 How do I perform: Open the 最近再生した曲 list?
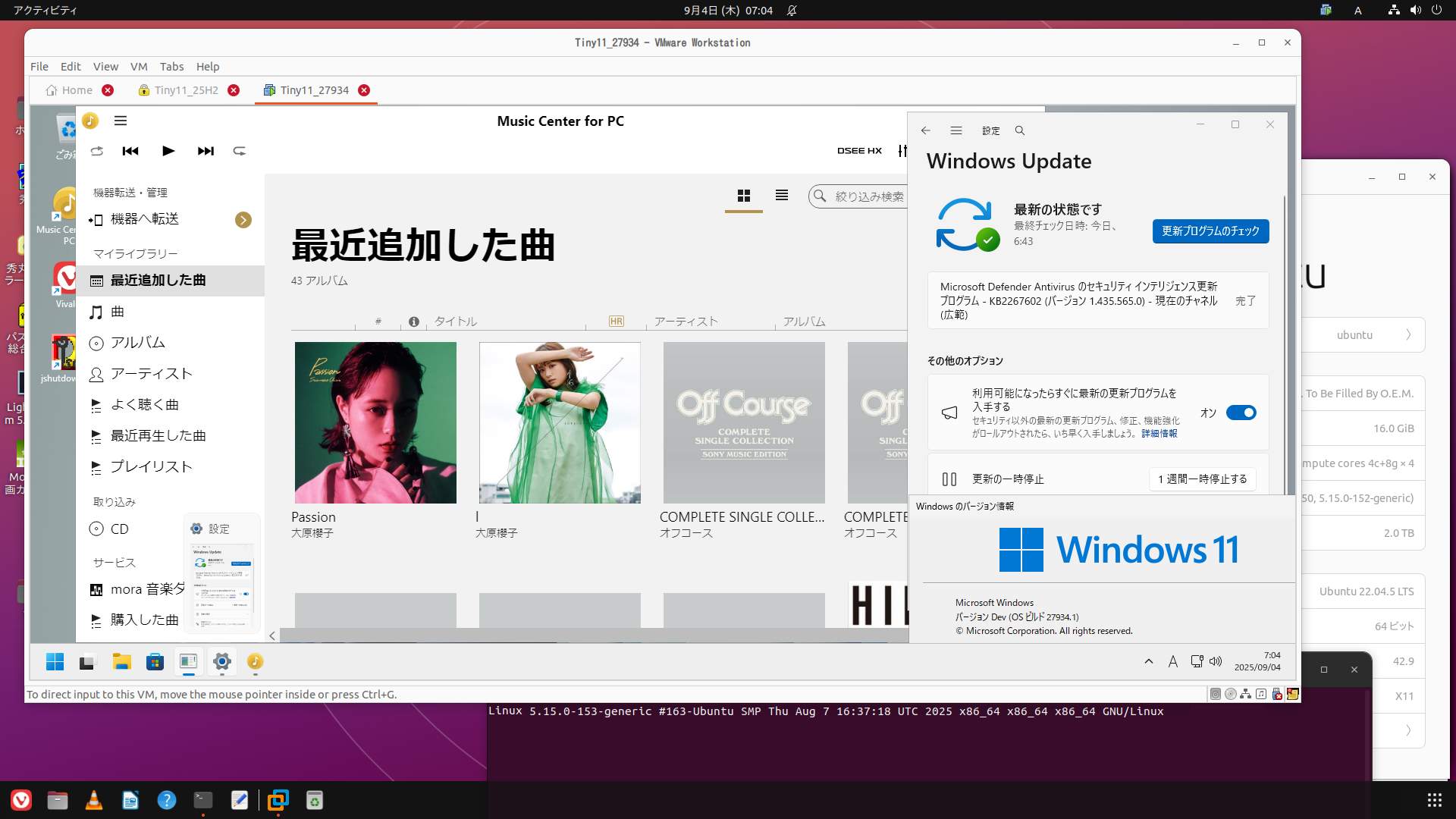tap(171, 436)
